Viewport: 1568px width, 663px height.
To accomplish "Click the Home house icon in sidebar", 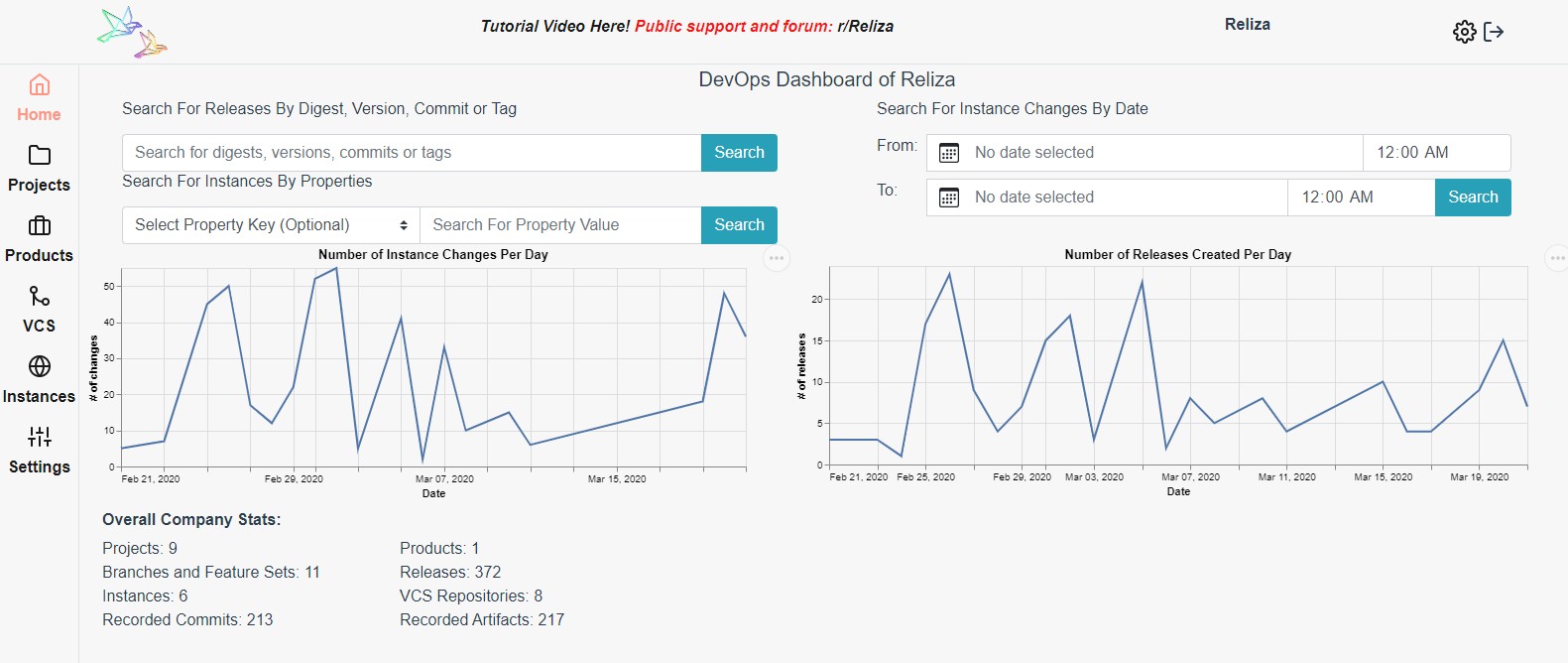I will click(40, 85).
